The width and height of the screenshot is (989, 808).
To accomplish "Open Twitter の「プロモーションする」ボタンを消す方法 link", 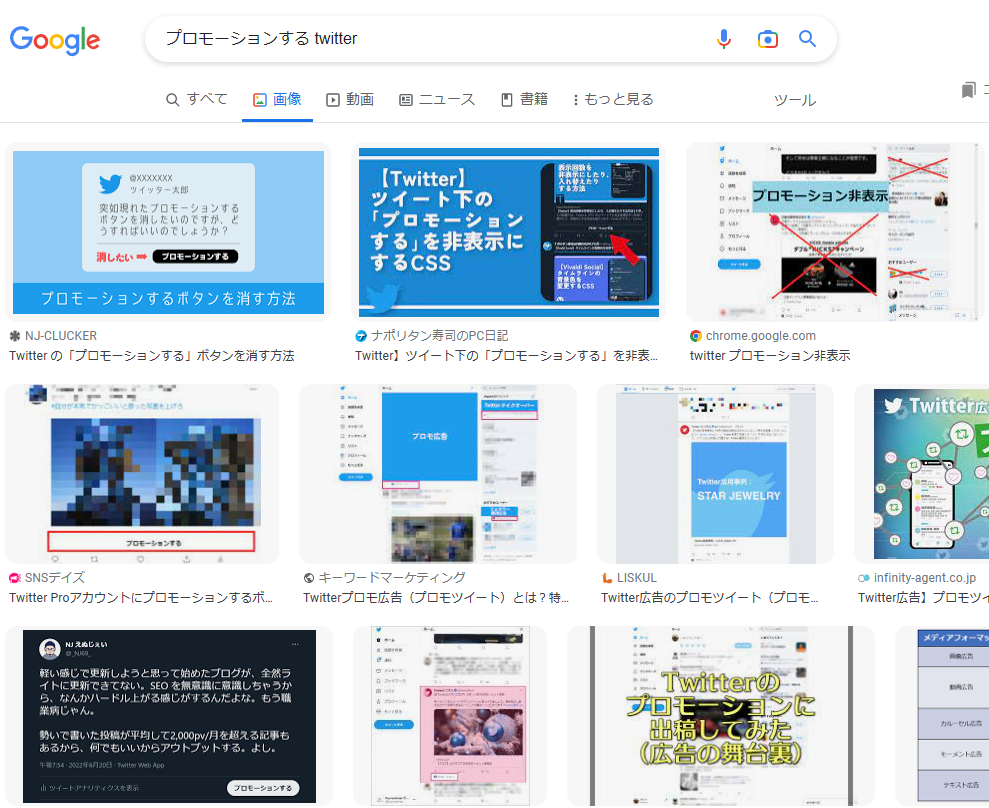I will pos(151,356).
